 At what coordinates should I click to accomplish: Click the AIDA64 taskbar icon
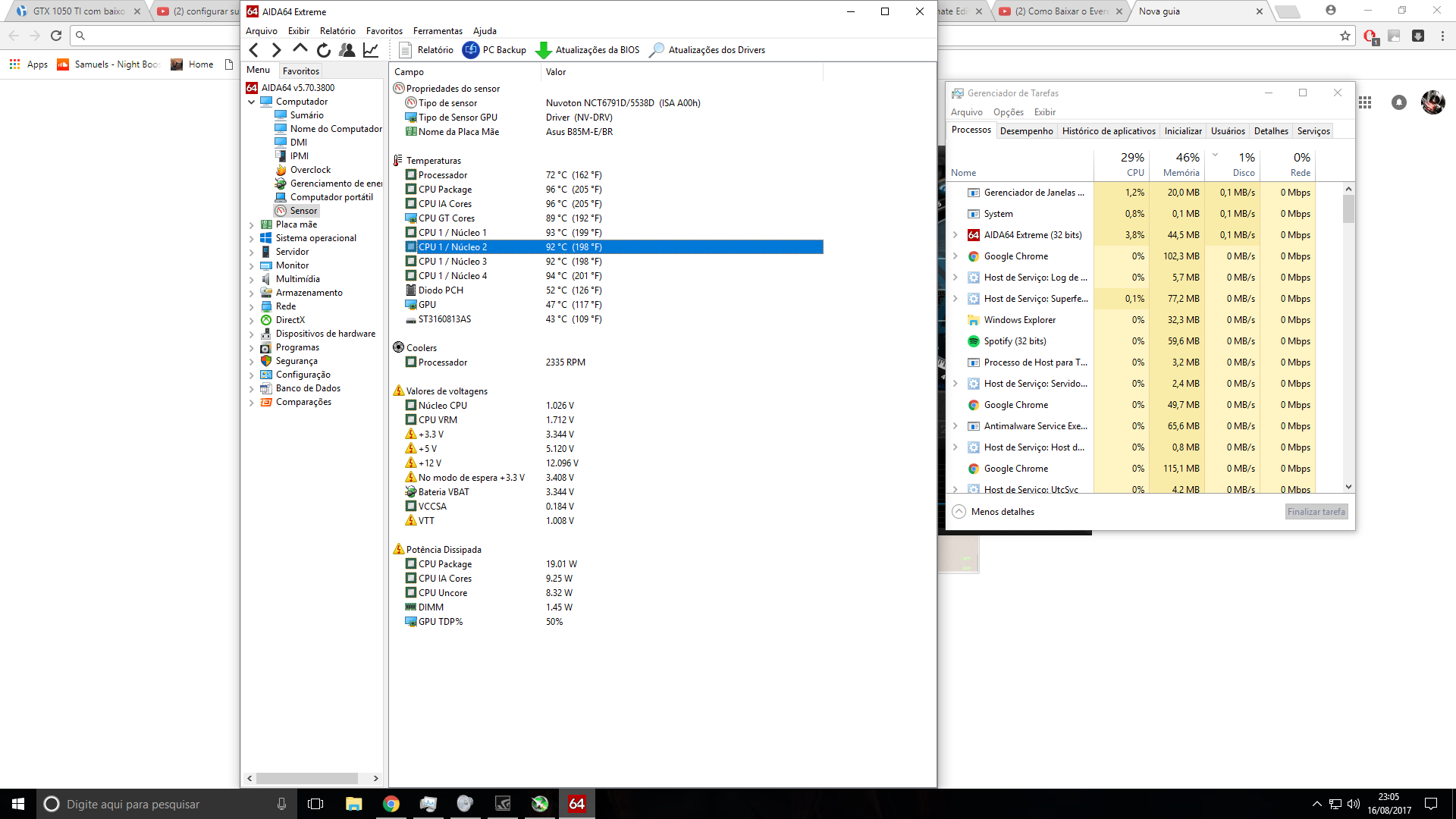click(577, 804)
